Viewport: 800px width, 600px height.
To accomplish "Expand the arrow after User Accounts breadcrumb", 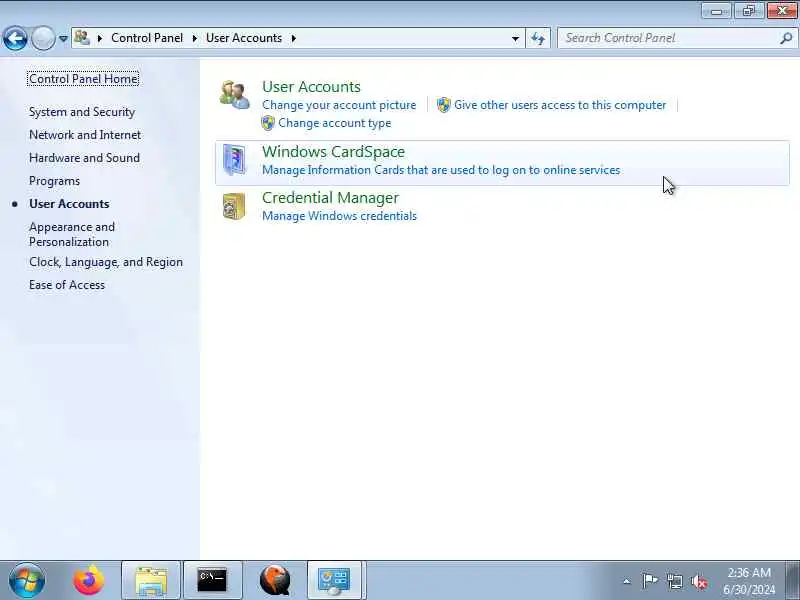I will (x=293, y=38).
